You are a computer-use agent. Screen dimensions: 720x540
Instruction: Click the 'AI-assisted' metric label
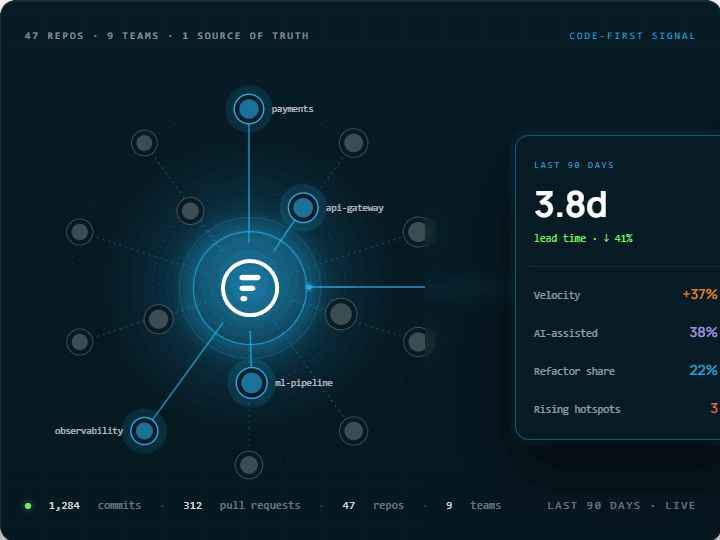[566, 333]
